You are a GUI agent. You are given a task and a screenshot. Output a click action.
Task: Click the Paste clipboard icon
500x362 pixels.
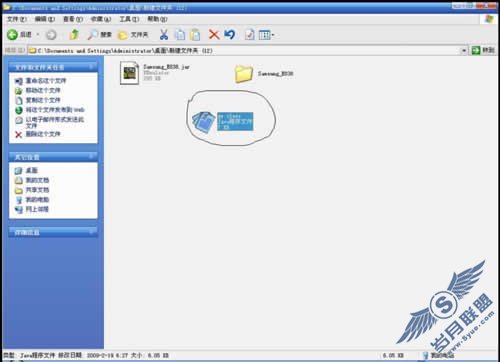[x=195, y=35]
